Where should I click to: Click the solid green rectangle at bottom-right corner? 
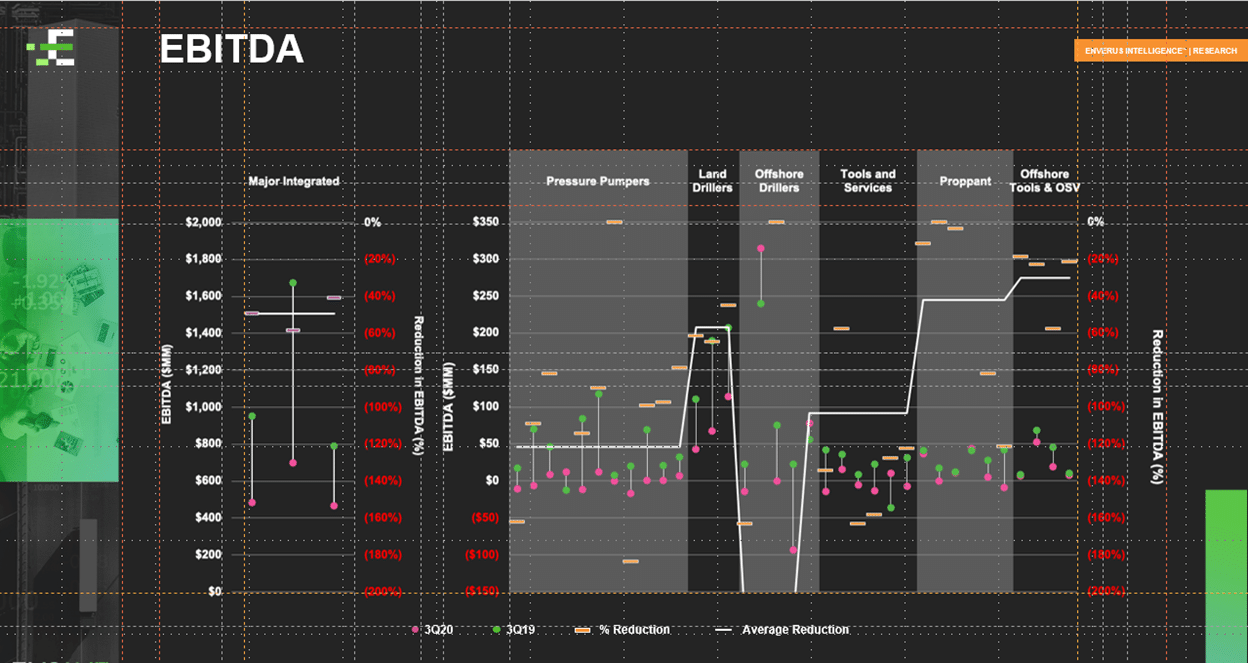(x=1226, y=575)
